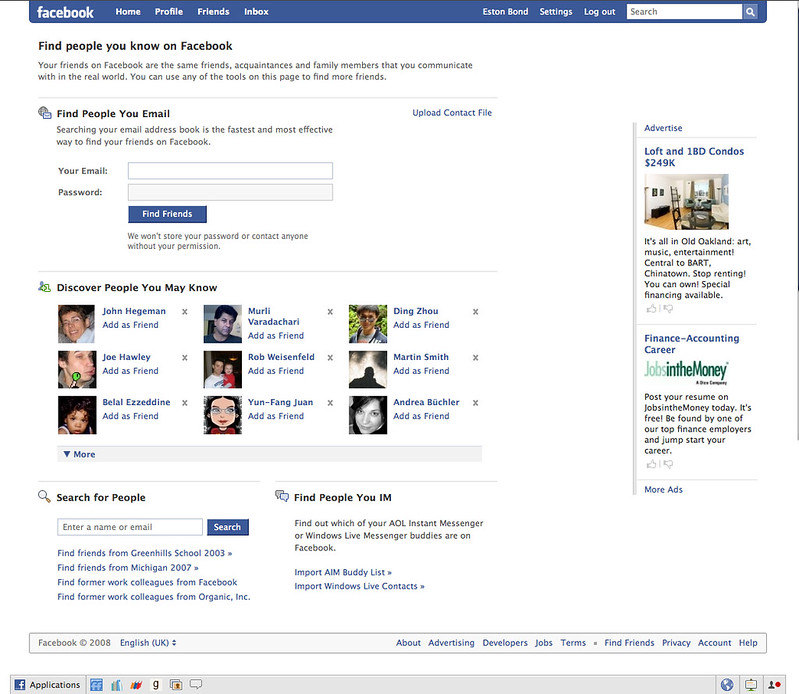Dismiss Belal Ezzeddine suggestion with X
This screenshot has width=799, height=694.
tap(185, 403)
